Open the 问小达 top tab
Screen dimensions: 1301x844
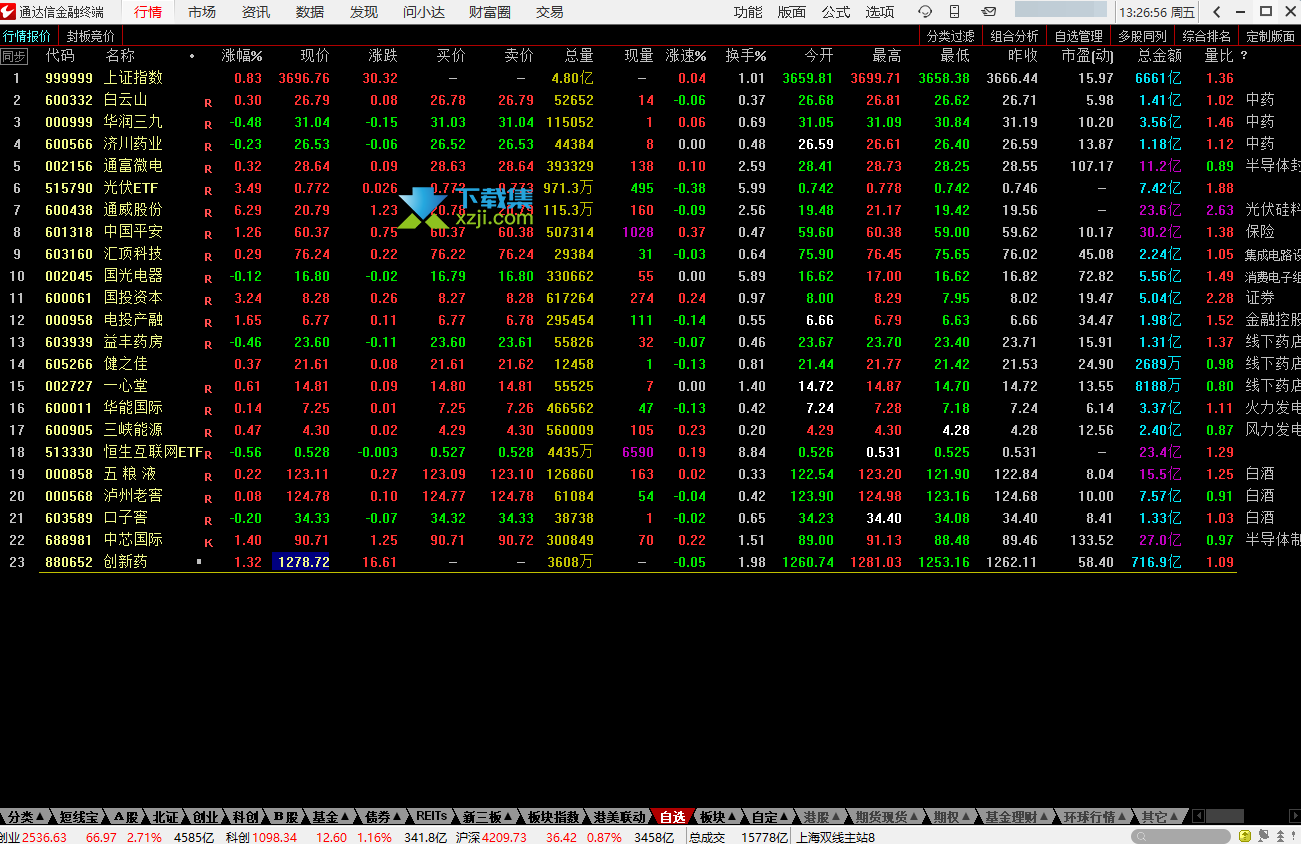(424, 12)
